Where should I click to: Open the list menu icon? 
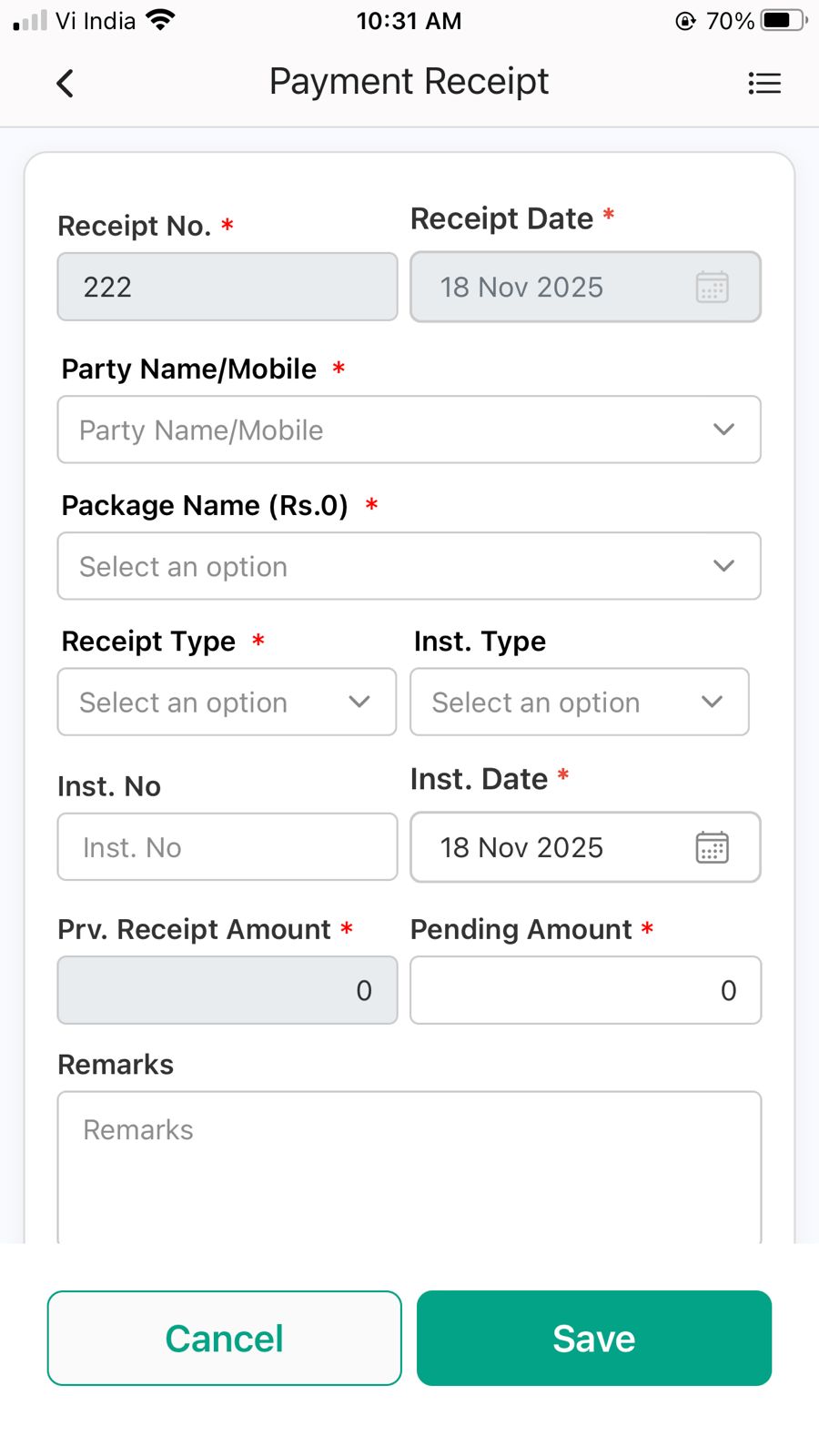763,84
